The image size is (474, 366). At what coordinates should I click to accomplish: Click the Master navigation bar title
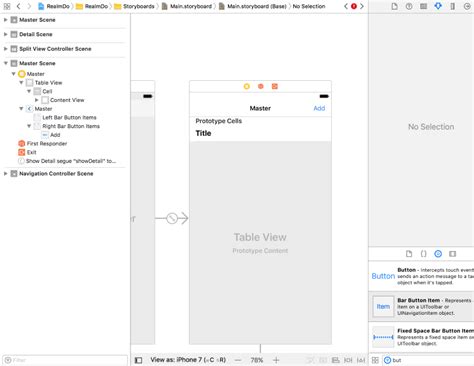point(260,108)
